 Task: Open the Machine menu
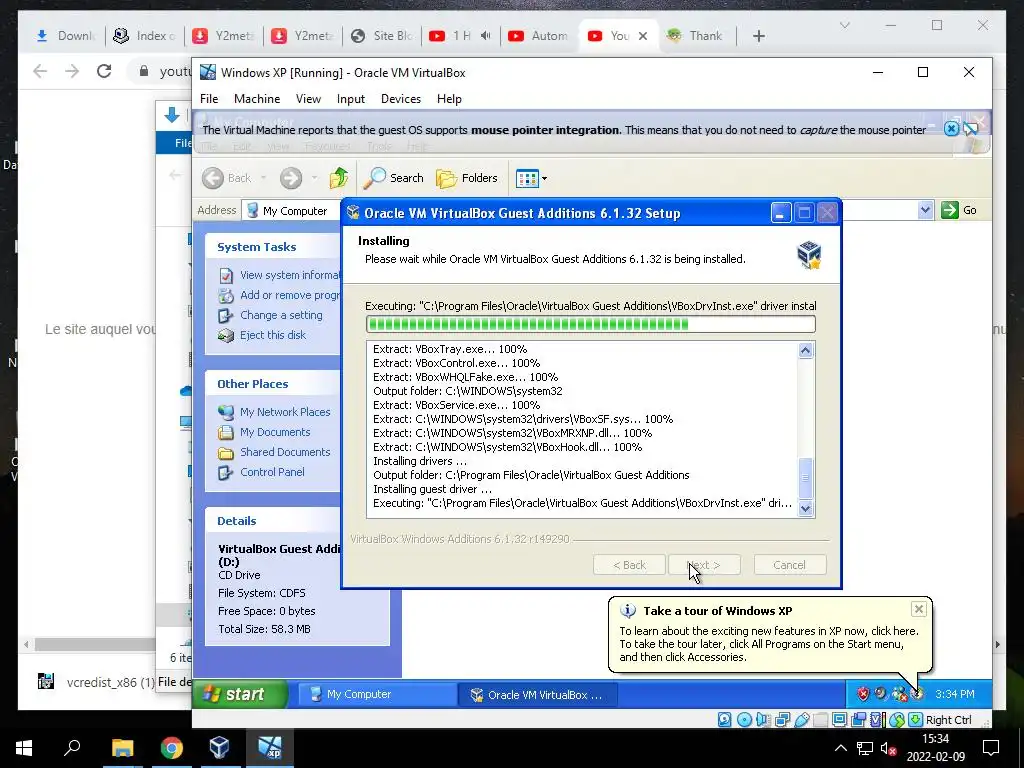(x=257, y=99)
